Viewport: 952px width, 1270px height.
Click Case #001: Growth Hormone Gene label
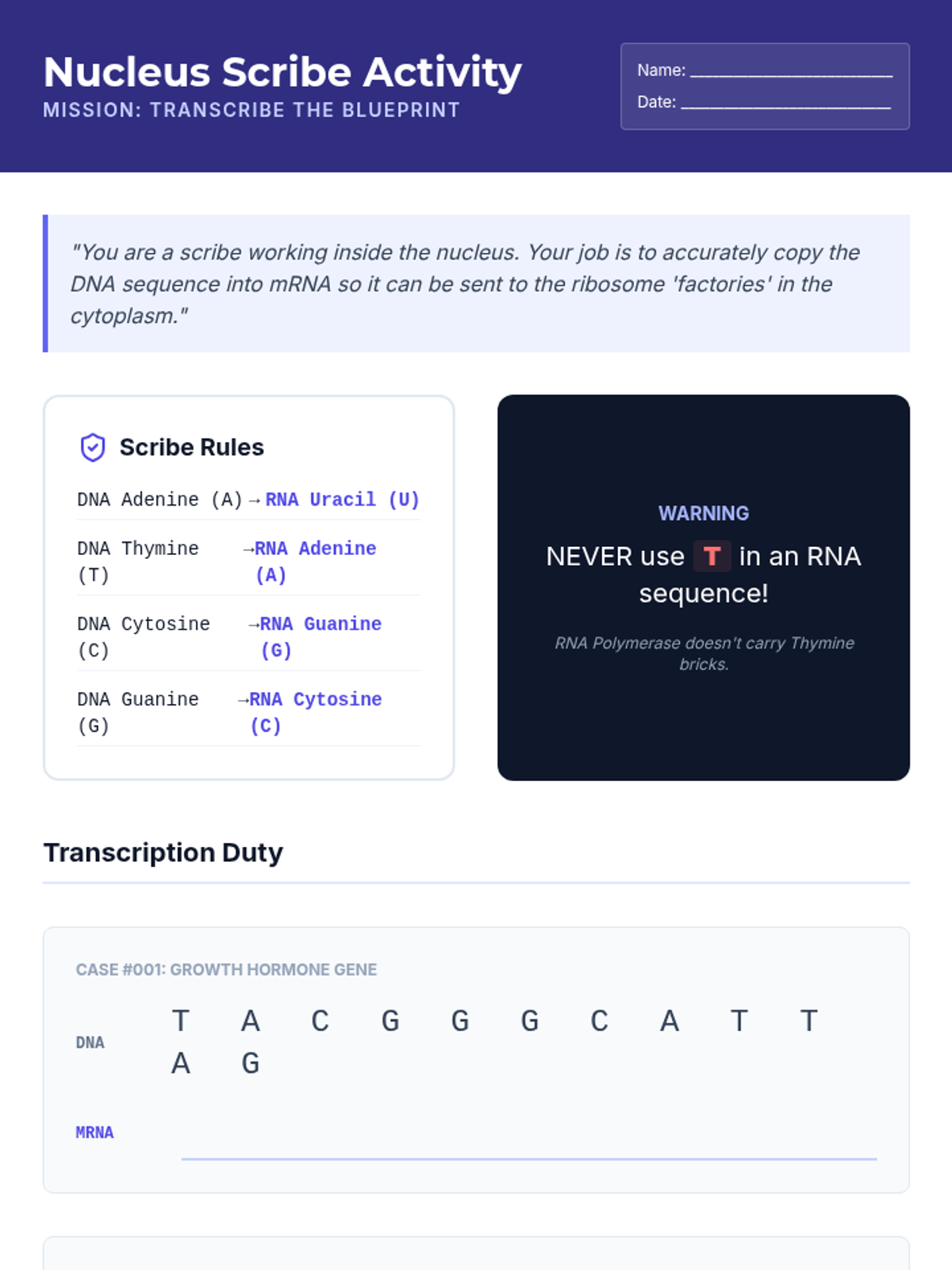pyautogui.click(x=226, y=970)
